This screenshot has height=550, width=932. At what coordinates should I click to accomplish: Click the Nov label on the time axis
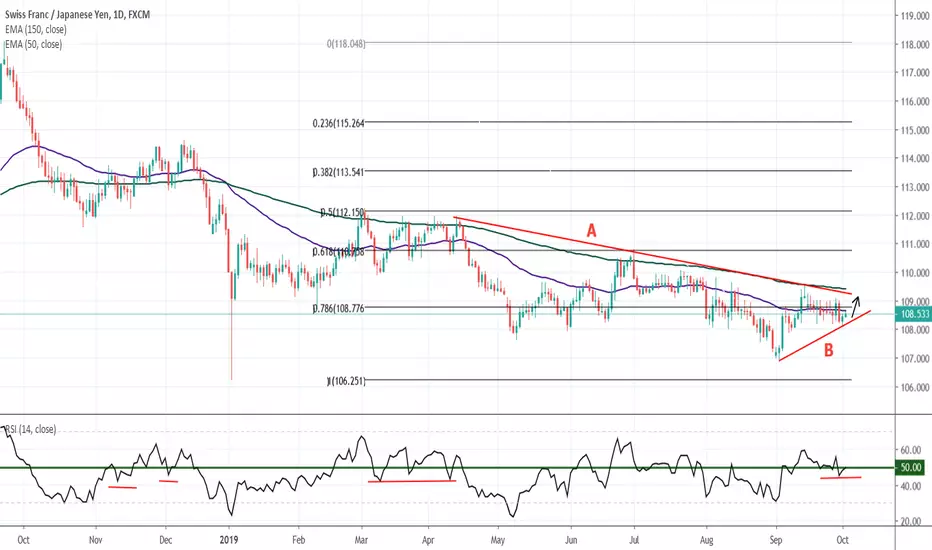(x=96, y=540)
